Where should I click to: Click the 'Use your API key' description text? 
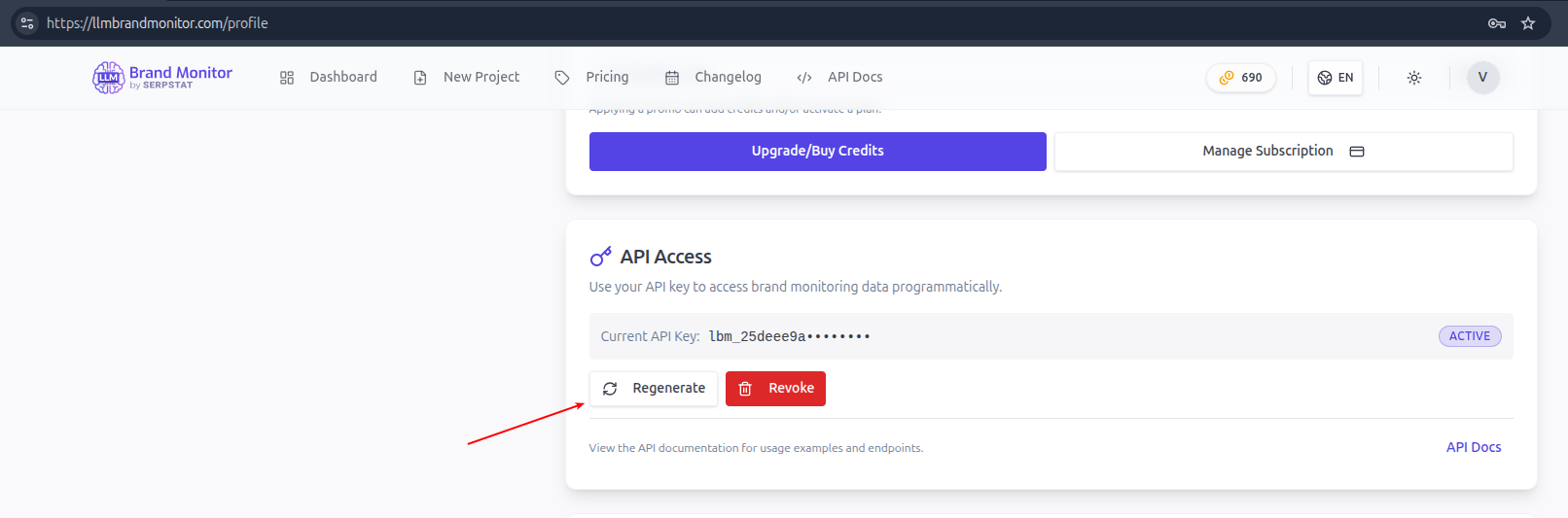[796, 287]
